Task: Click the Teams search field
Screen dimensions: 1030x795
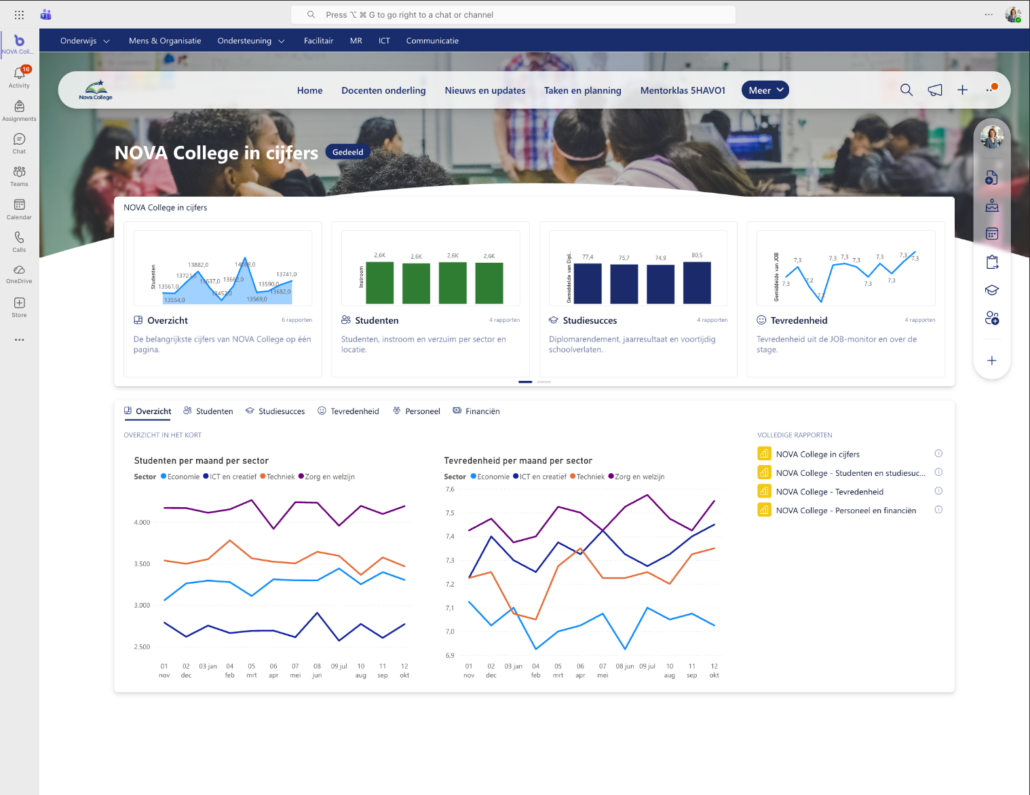Action: [x=513, y=14]
